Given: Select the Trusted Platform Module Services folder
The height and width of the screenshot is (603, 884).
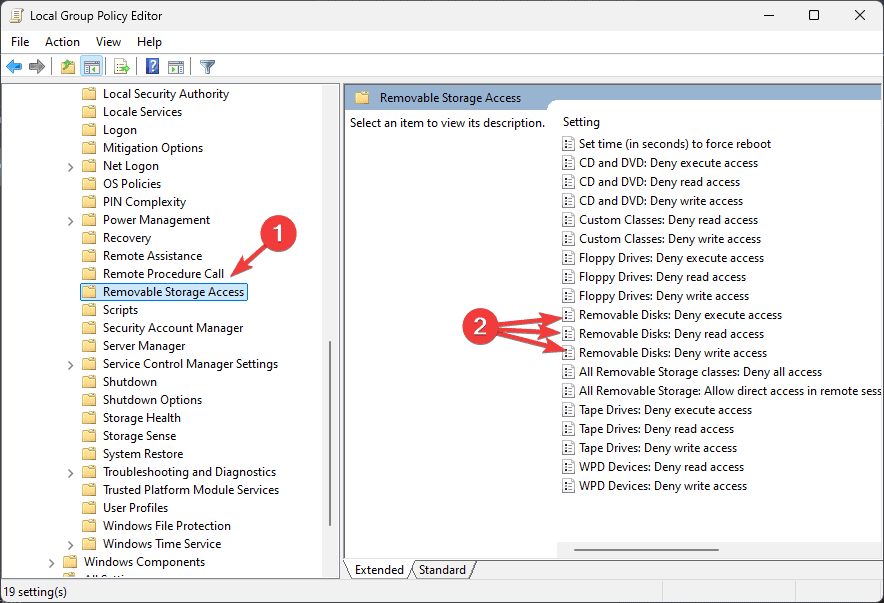Looking at the screenshot, I should pos(191,490).
